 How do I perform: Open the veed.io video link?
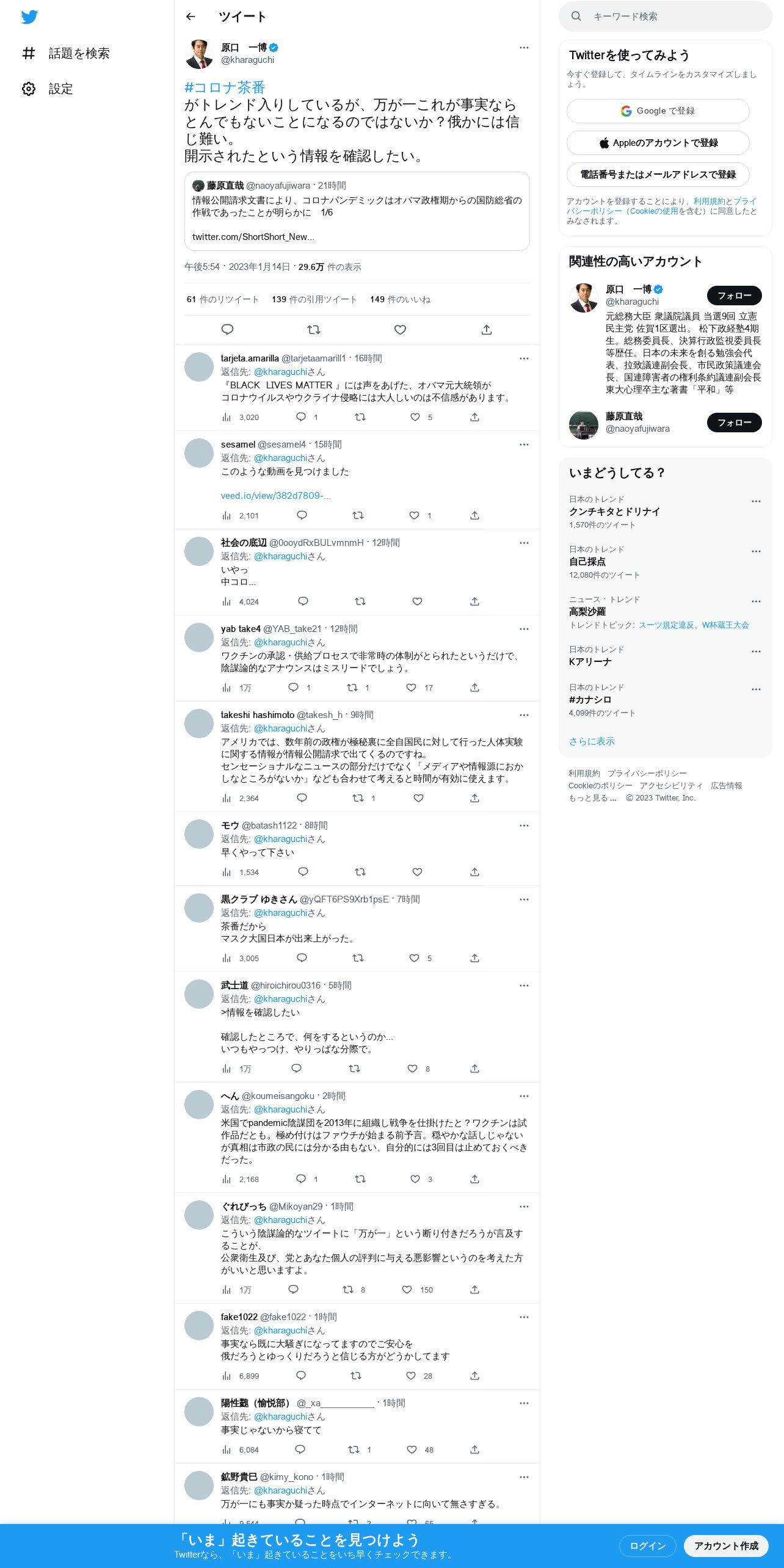pyautogui.click(x=276, y=496)
